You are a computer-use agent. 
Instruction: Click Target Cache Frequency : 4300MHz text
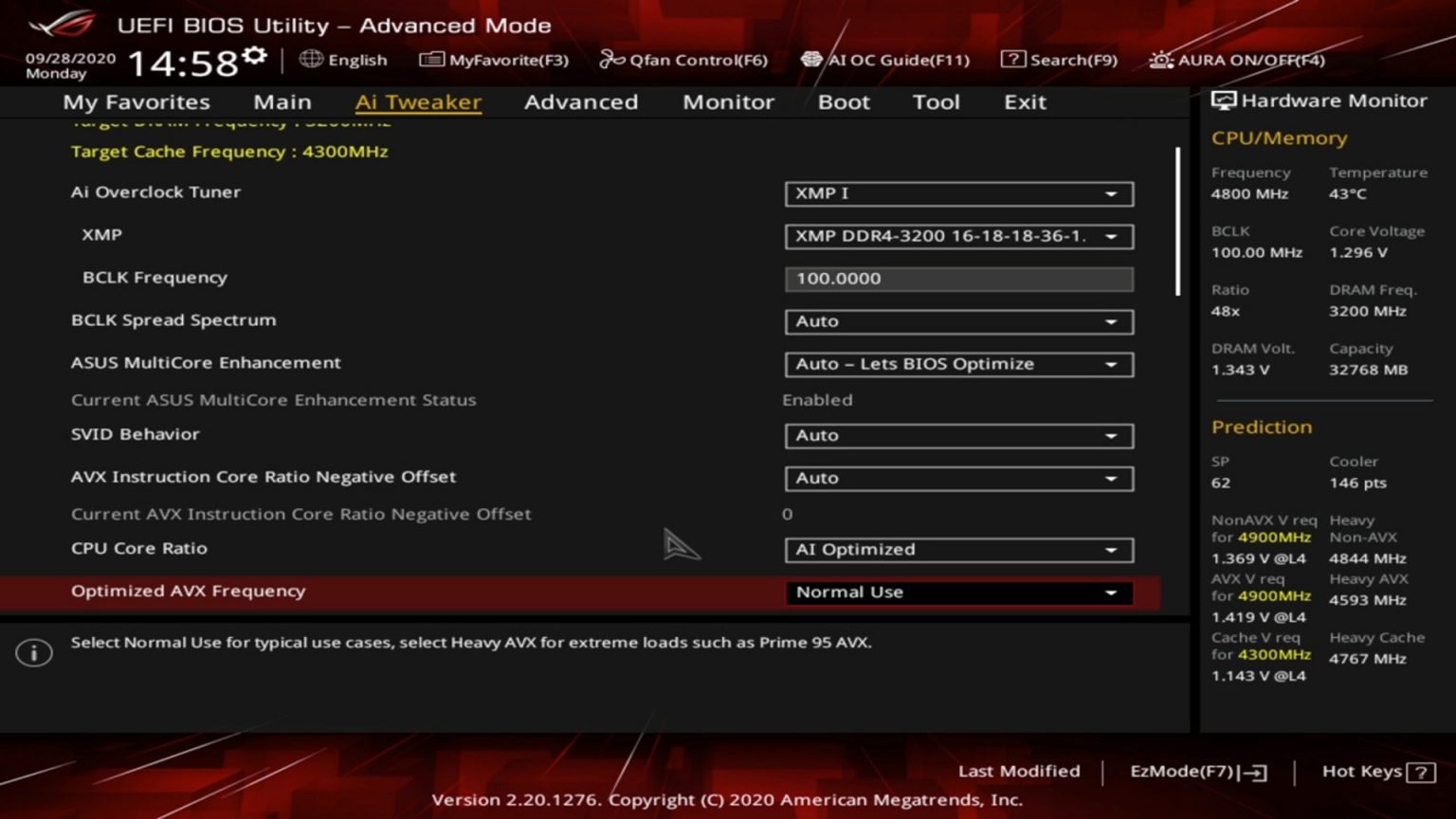click(229, 152)
